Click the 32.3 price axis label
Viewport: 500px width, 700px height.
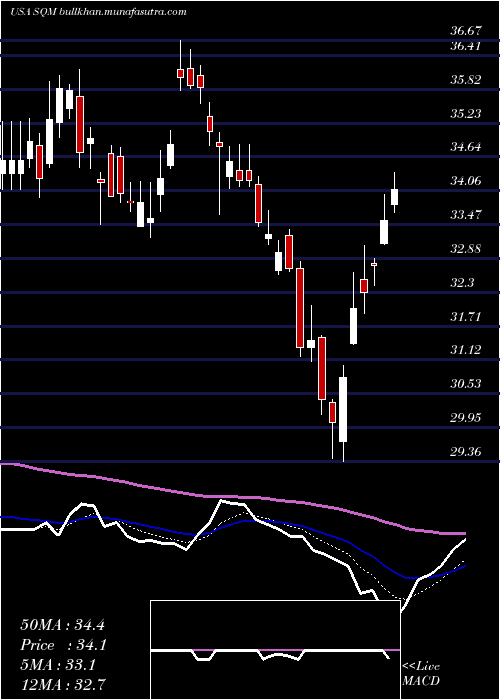[462, 283]
